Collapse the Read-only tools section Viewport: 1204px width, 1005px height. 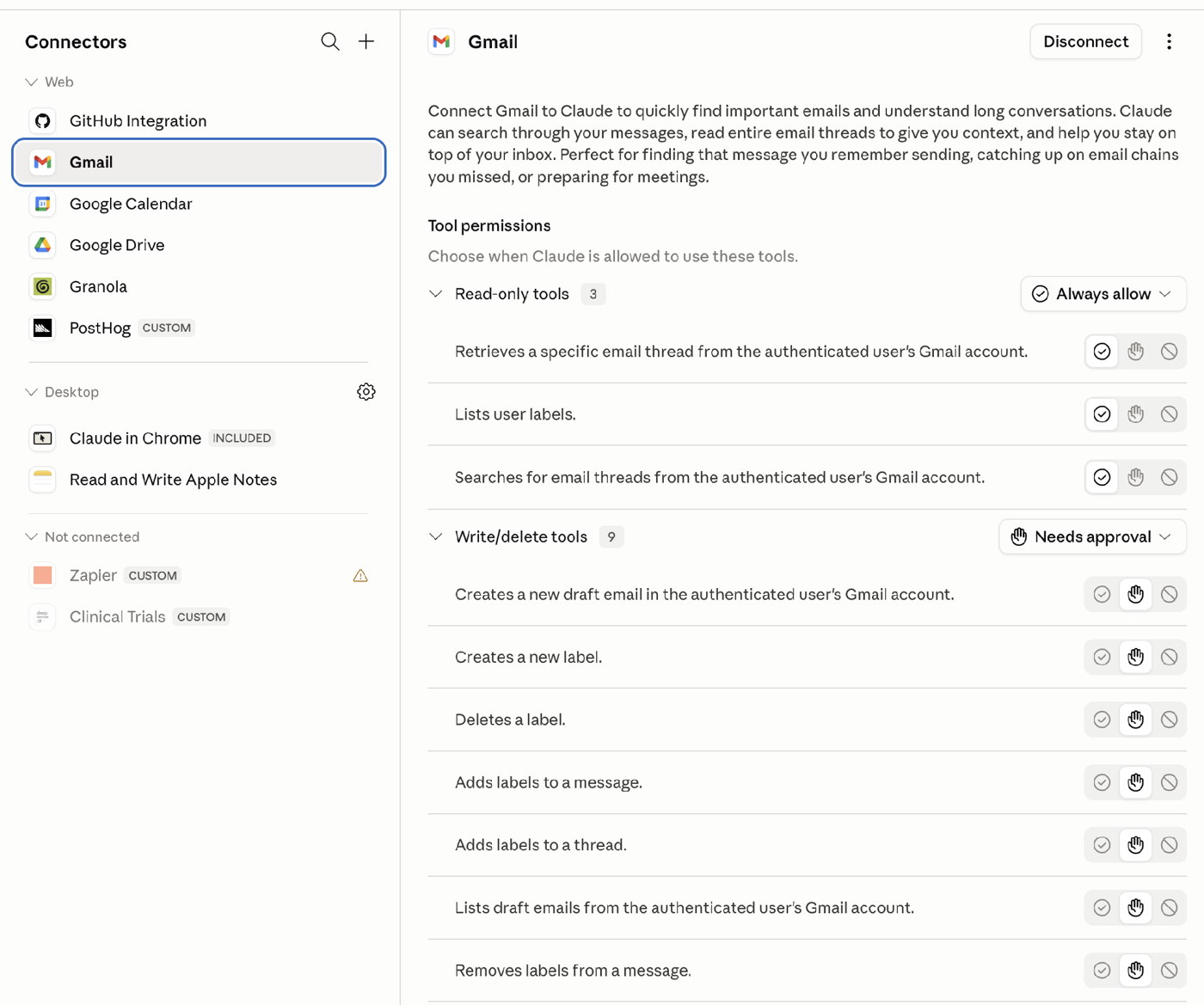pyautogui.click(x=436, y=294)
